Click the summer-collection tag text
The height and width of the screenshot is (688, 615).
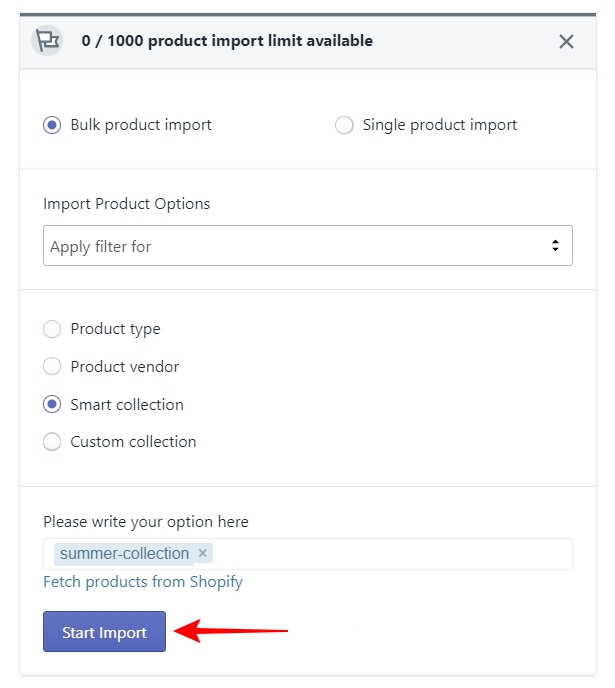[x=124, y=554]
